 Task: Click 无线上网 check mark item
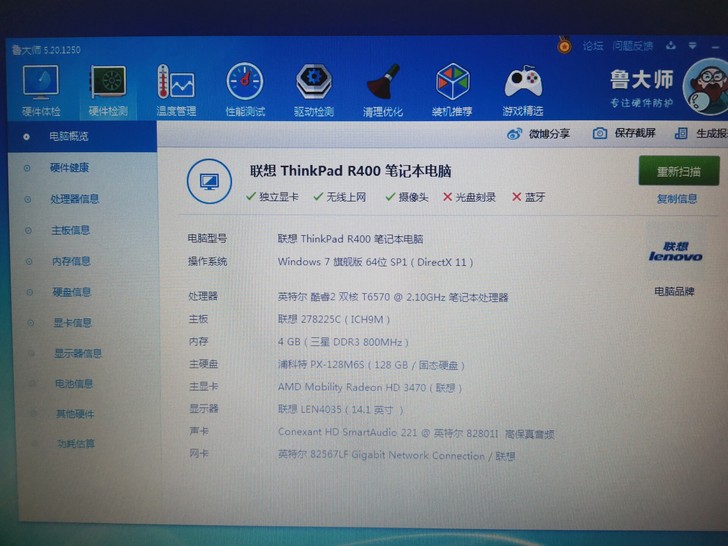[339, 197]
